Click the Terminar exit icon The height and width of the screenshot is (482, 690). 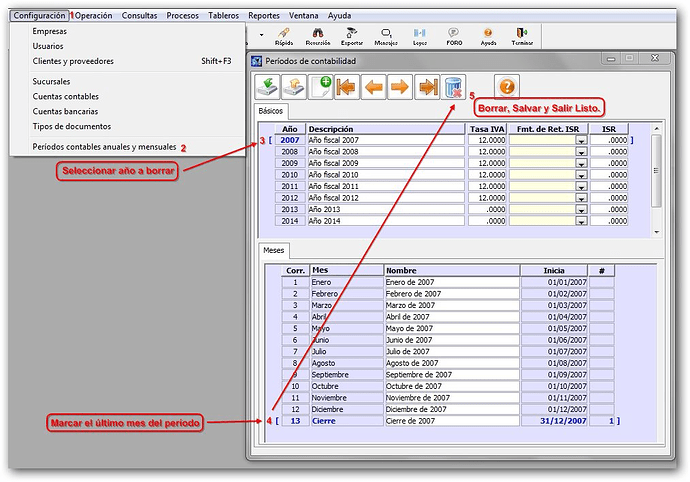(521, 37)
